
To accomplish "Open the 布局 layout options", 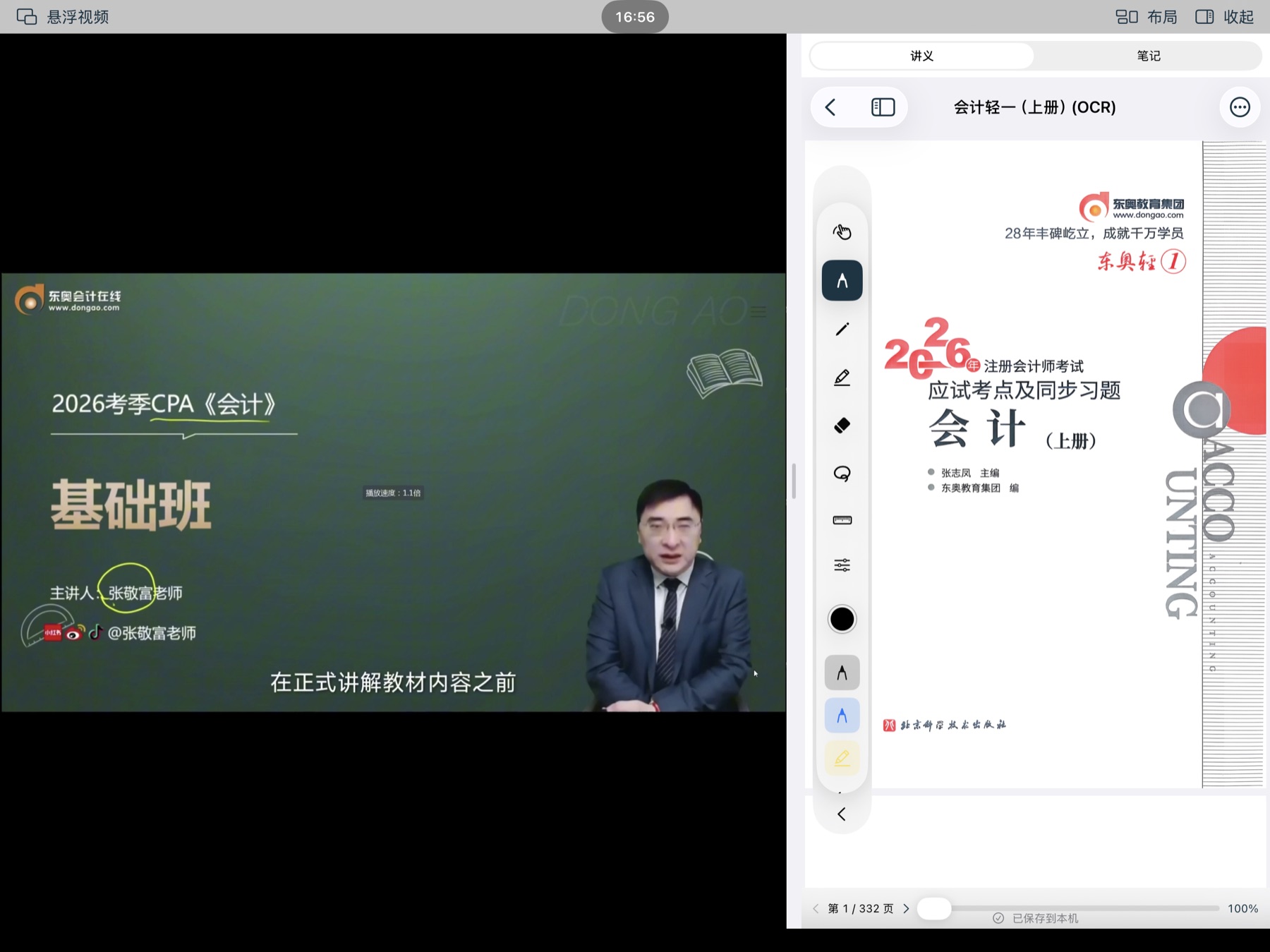I will (1147, 17).
